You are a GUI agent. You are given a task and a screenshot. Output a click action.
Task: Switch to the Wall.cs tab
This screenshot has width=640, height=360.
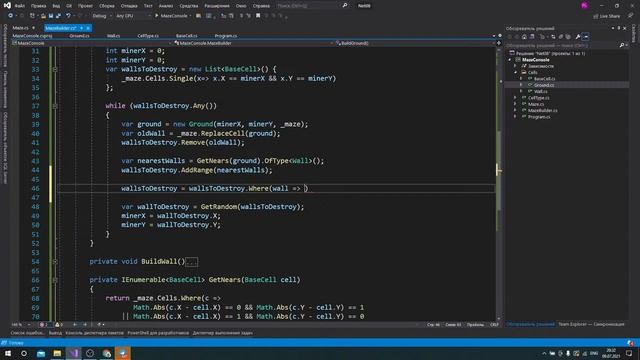pyautogui.click(x=113, y=36)
